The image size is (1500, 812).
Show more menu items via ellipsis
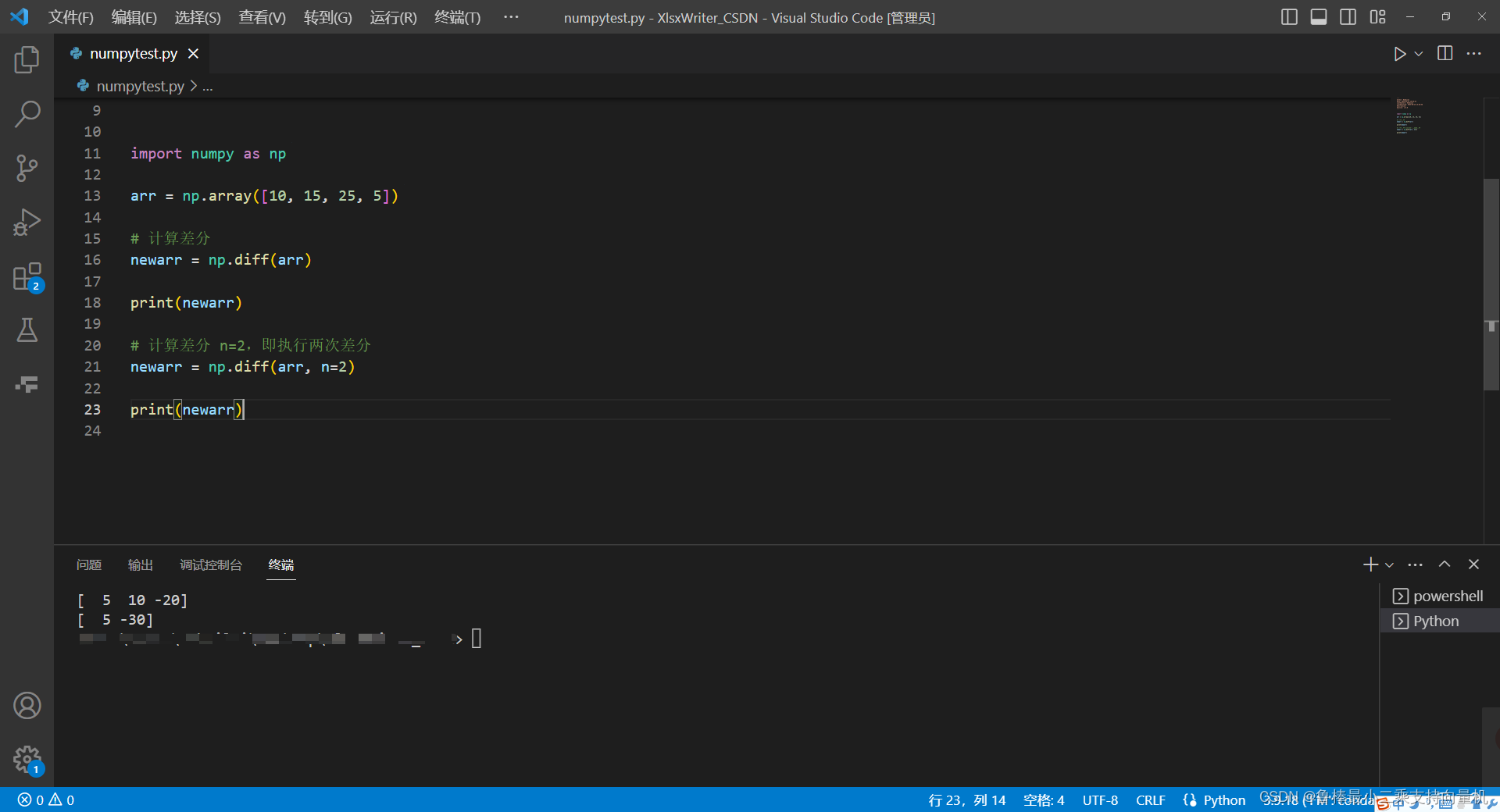[511, 17]
